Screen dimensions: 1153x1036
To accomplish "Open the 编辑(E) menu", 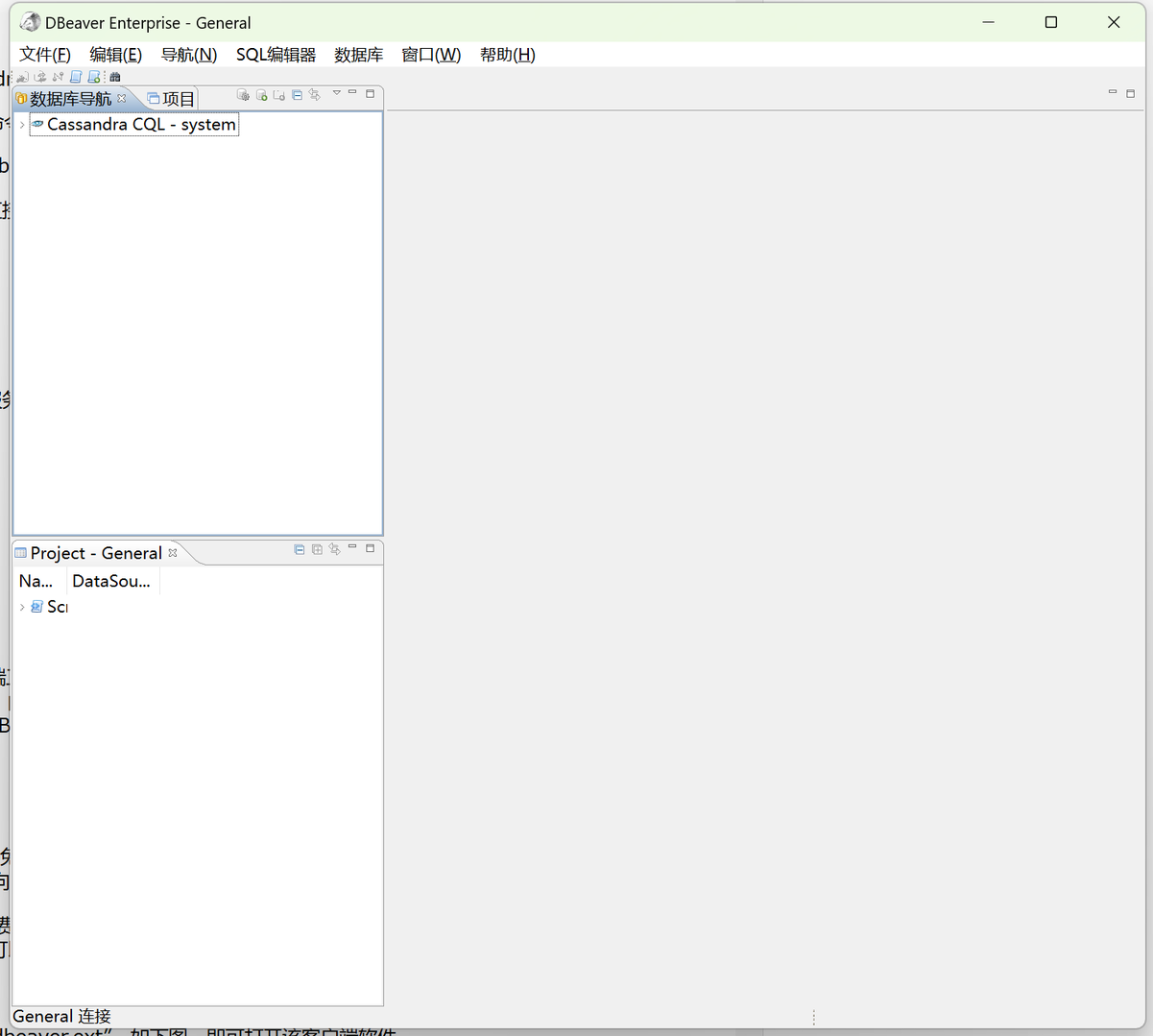I will click(x=115, y=55).
